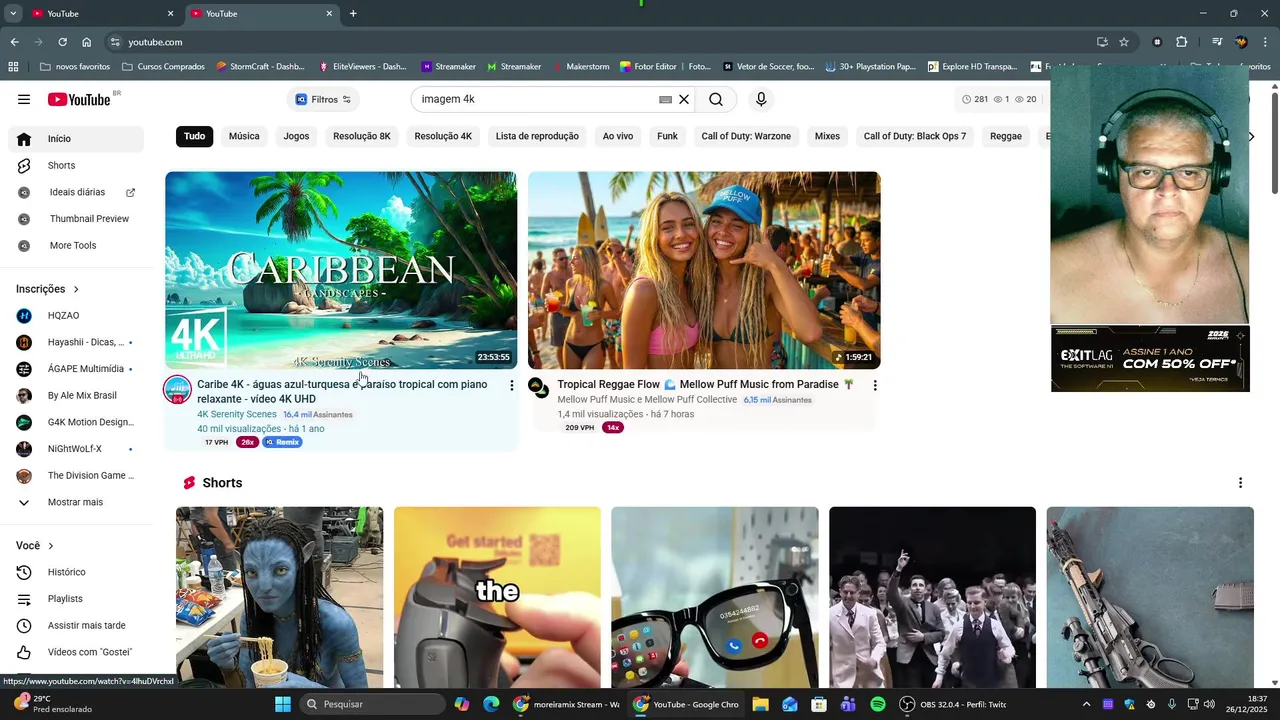Play the Caribbean 4K video thumbnail

coord(341,270)
